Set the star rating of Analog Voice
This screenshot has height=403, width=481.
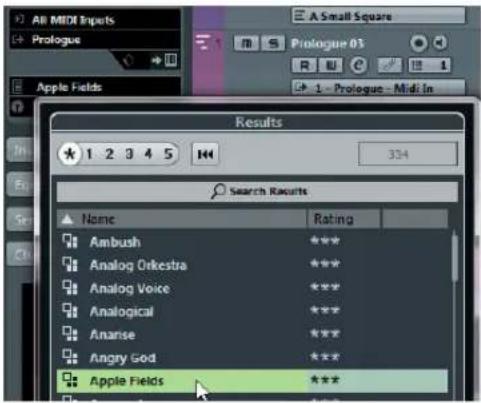[325, 287]
